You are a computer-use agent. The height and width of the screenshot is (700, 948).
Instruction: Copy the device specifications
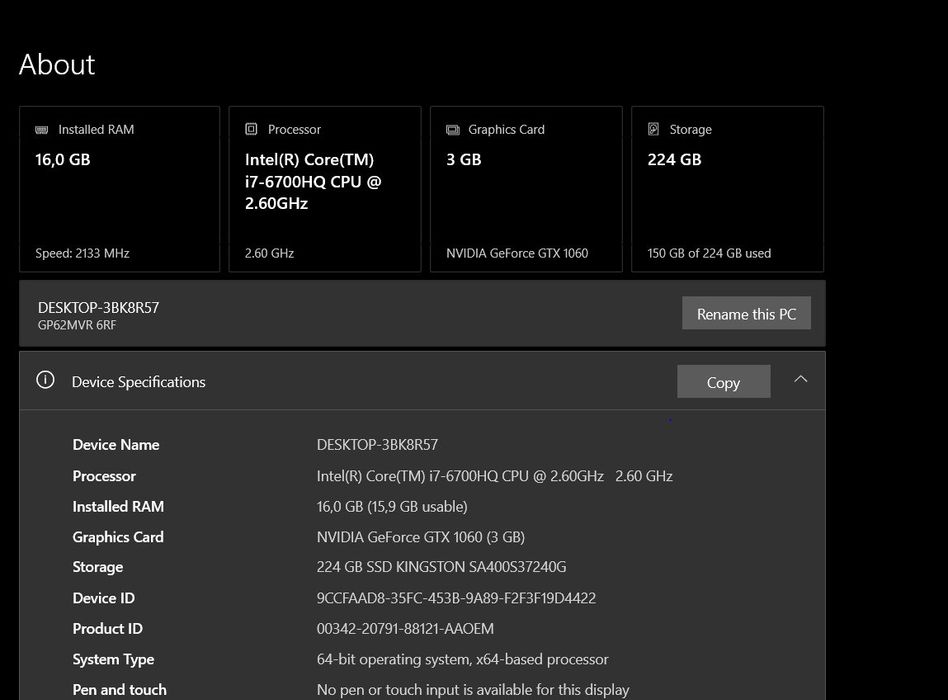click(x=723, y=381)
